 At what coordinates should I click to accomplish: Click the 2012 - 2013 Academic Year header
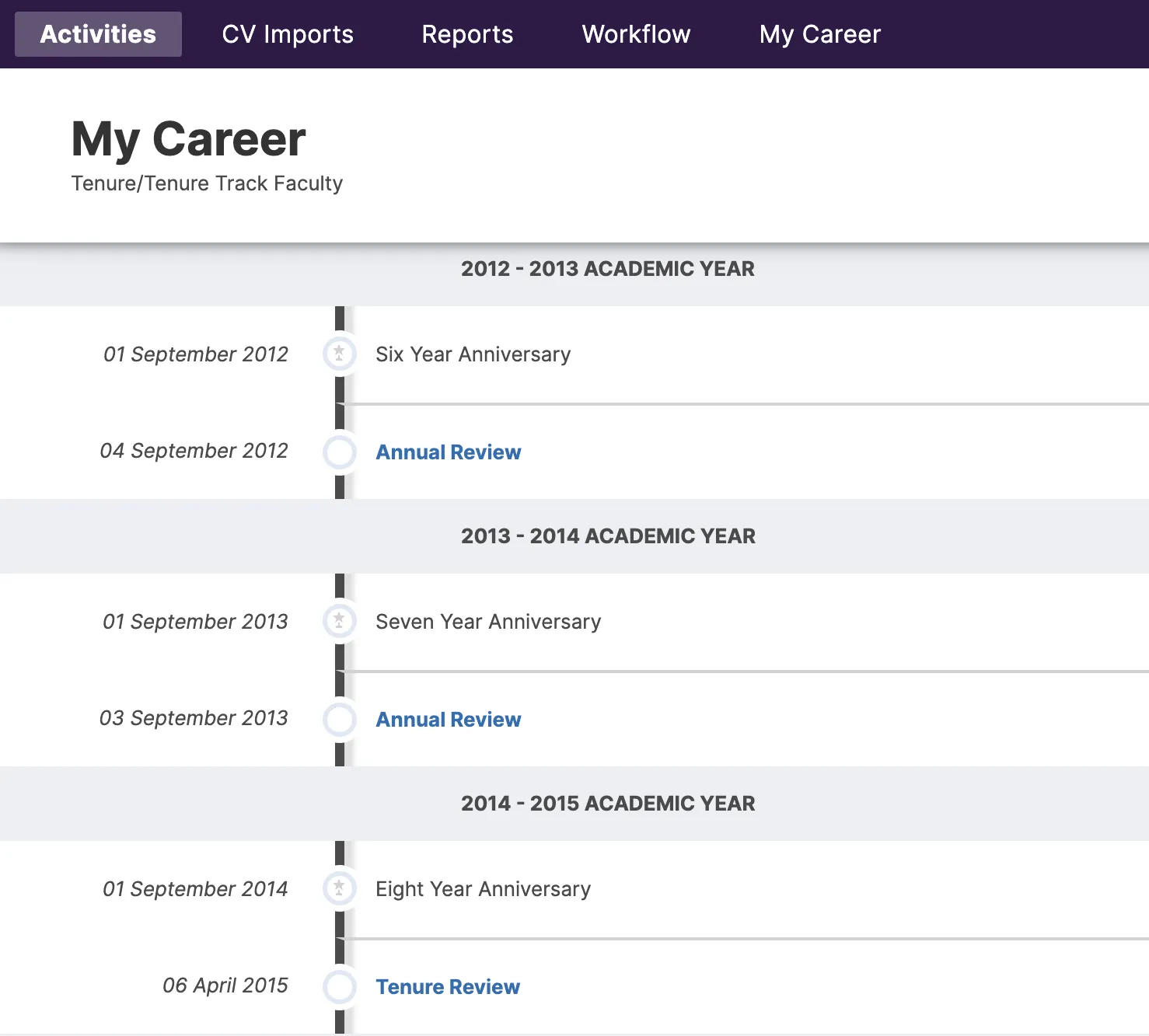(x=607, y=269)
